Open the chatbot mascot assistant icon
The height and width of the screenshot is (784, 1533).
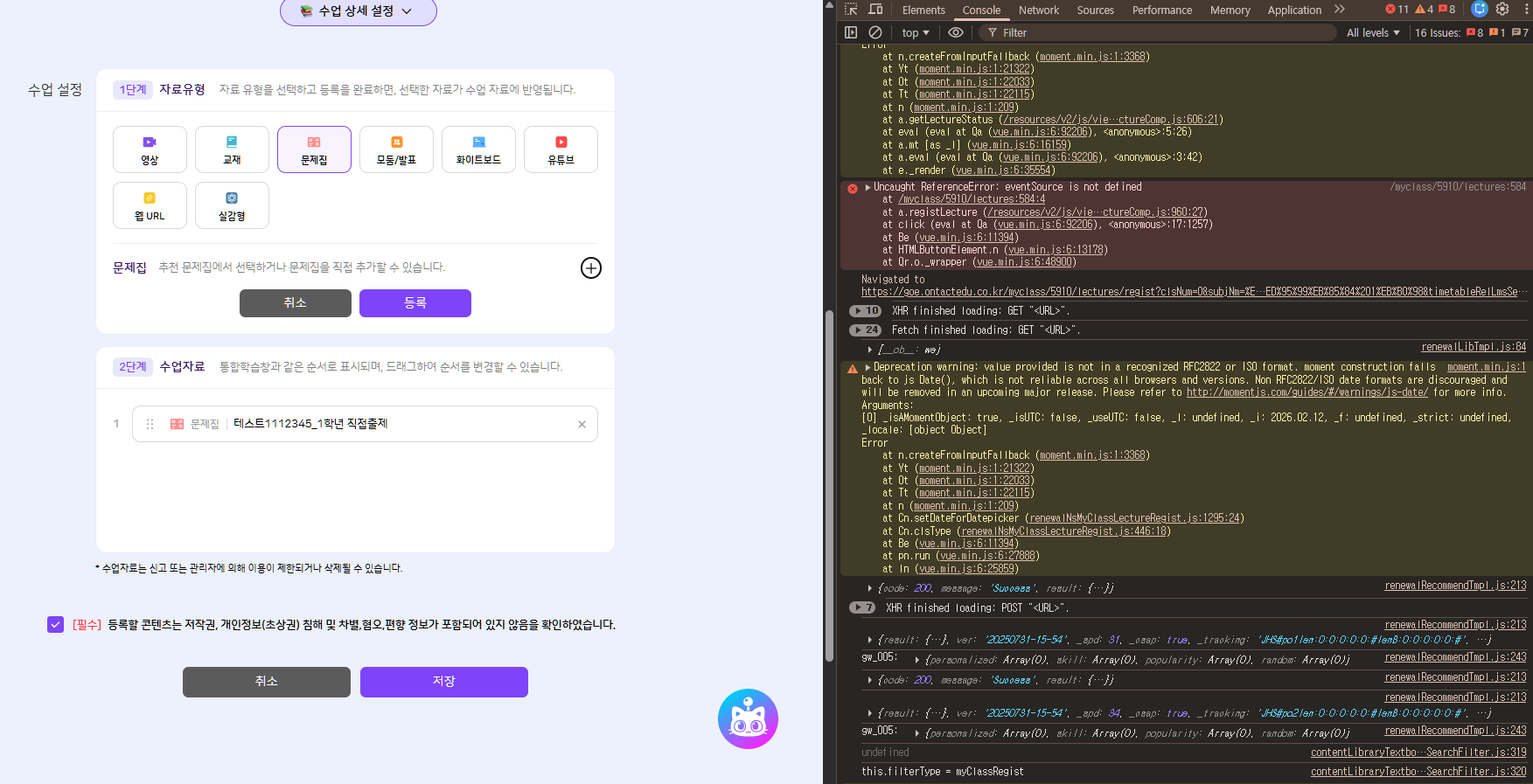coord(748,718)
